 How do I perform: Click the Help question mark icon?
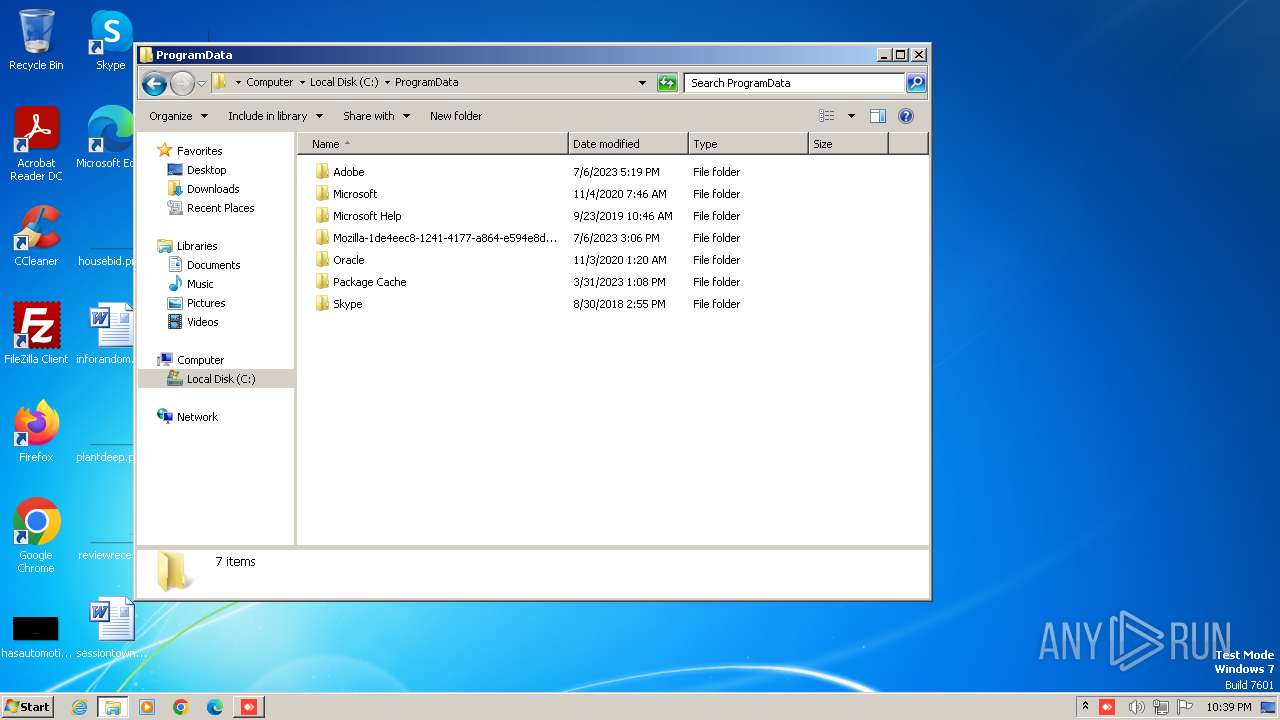tap(906, 116)
